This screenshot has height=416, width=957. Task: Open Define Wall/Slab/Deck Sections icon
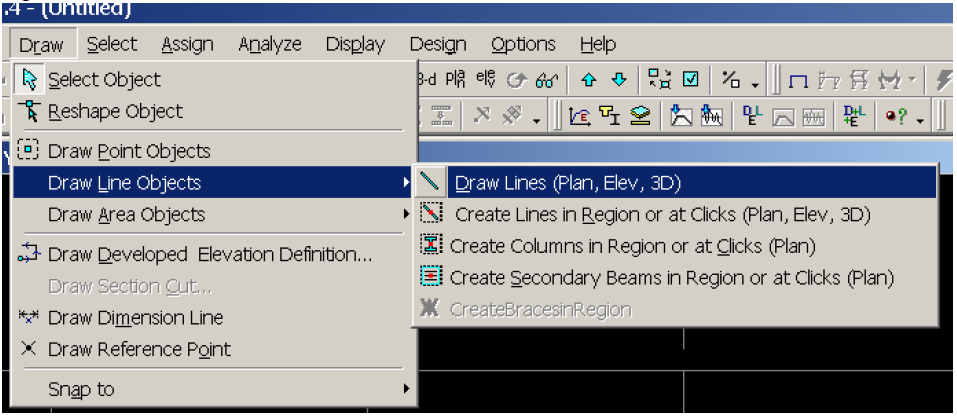pos(640,115)
